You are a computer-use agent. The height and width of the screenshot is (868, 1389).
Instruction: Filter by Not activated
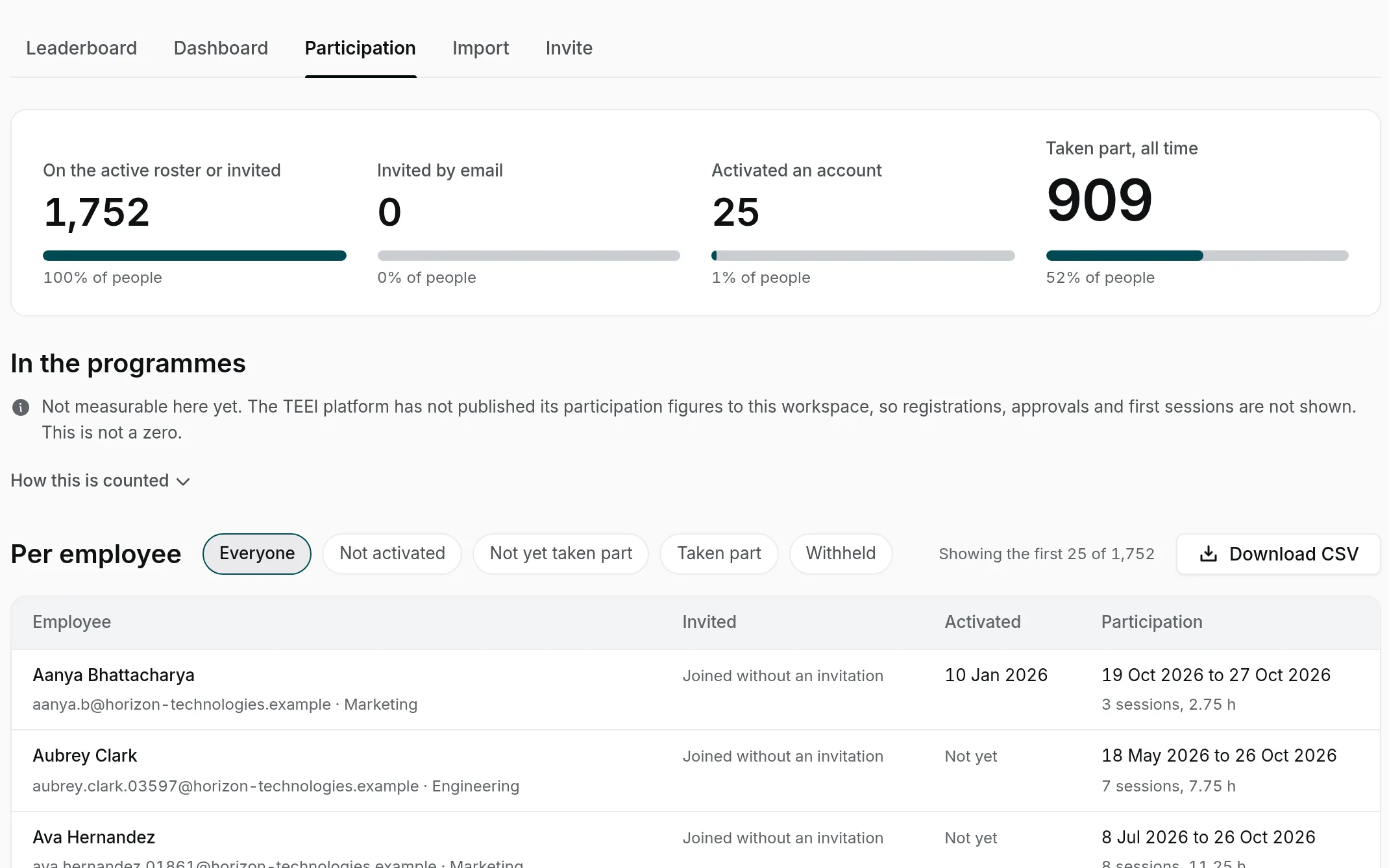coord(392,553)
